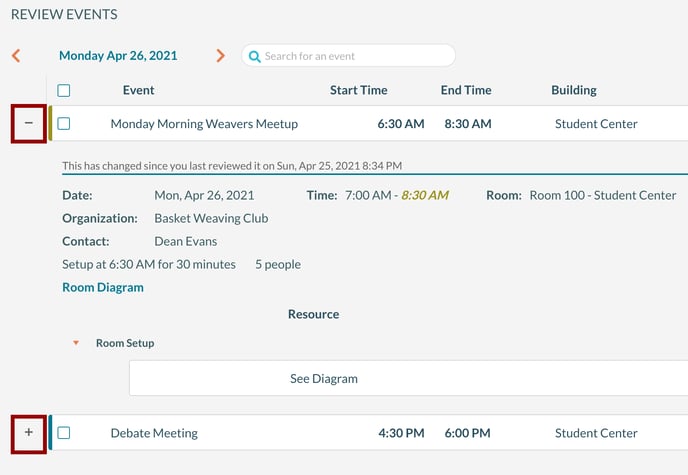The image size is (688, 475).
Task: Click the 6:30 AM start time cell
Action: [401, 124]
